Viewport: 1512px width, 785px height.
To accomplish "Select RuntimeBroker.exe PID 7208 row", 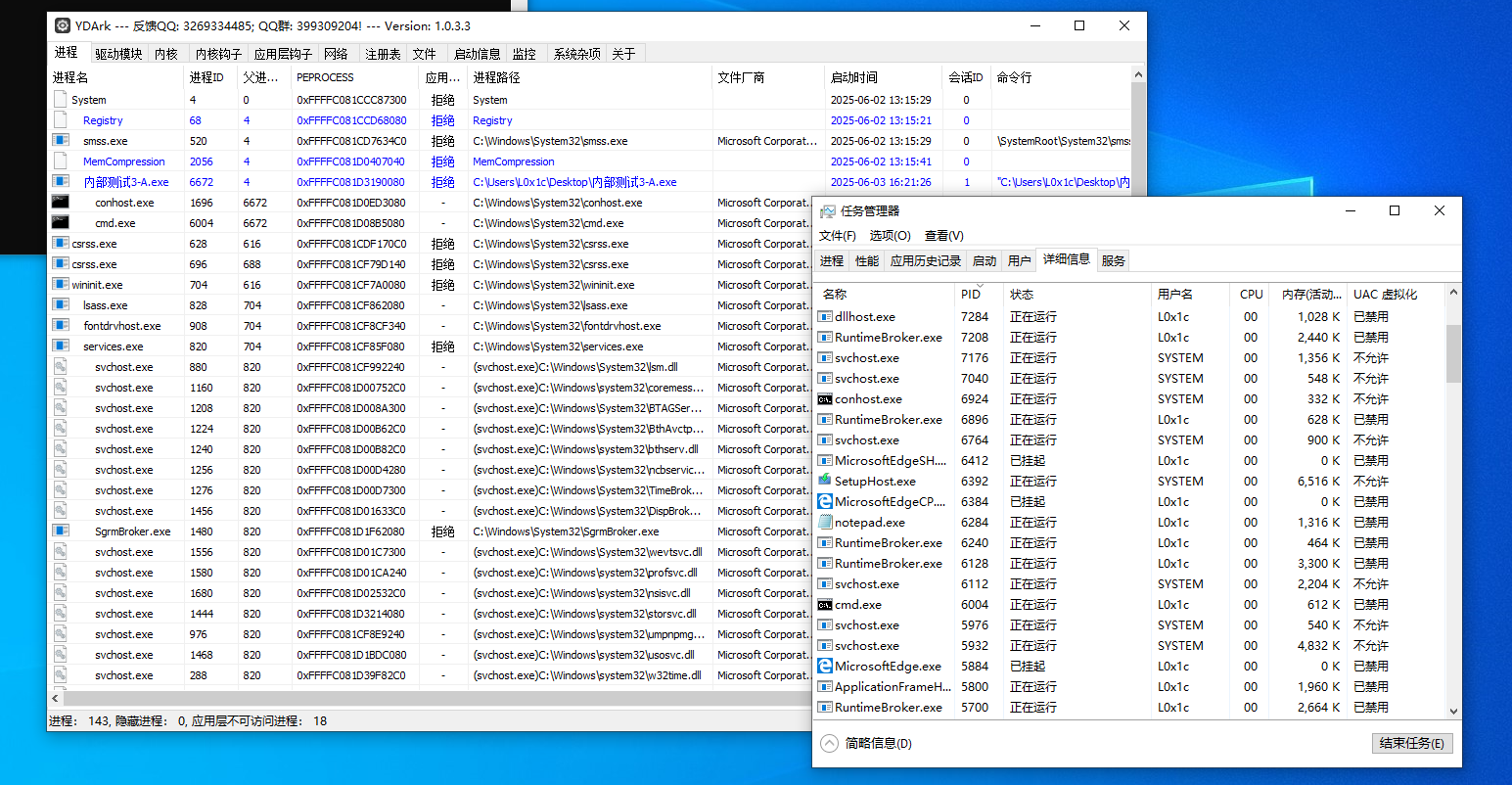I will pos(1130,337).
